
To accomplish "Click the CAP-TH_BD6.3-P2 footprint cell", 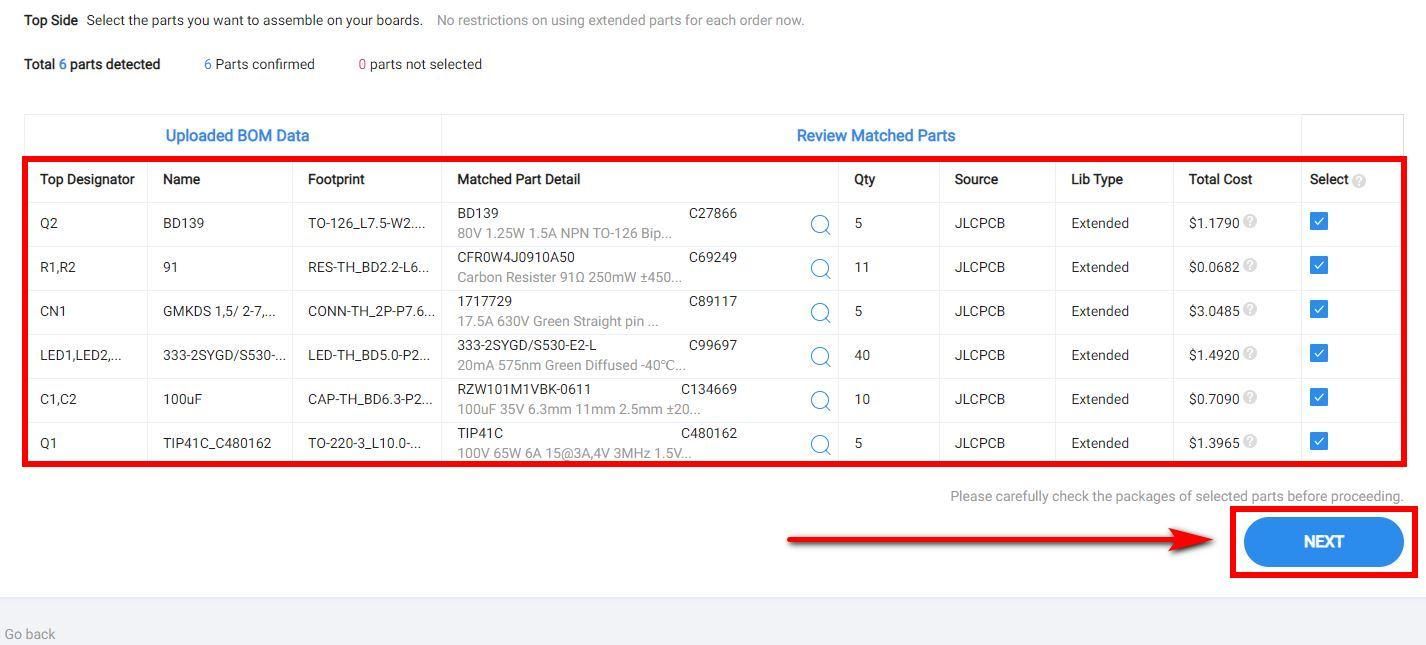I will click(370, 399).
